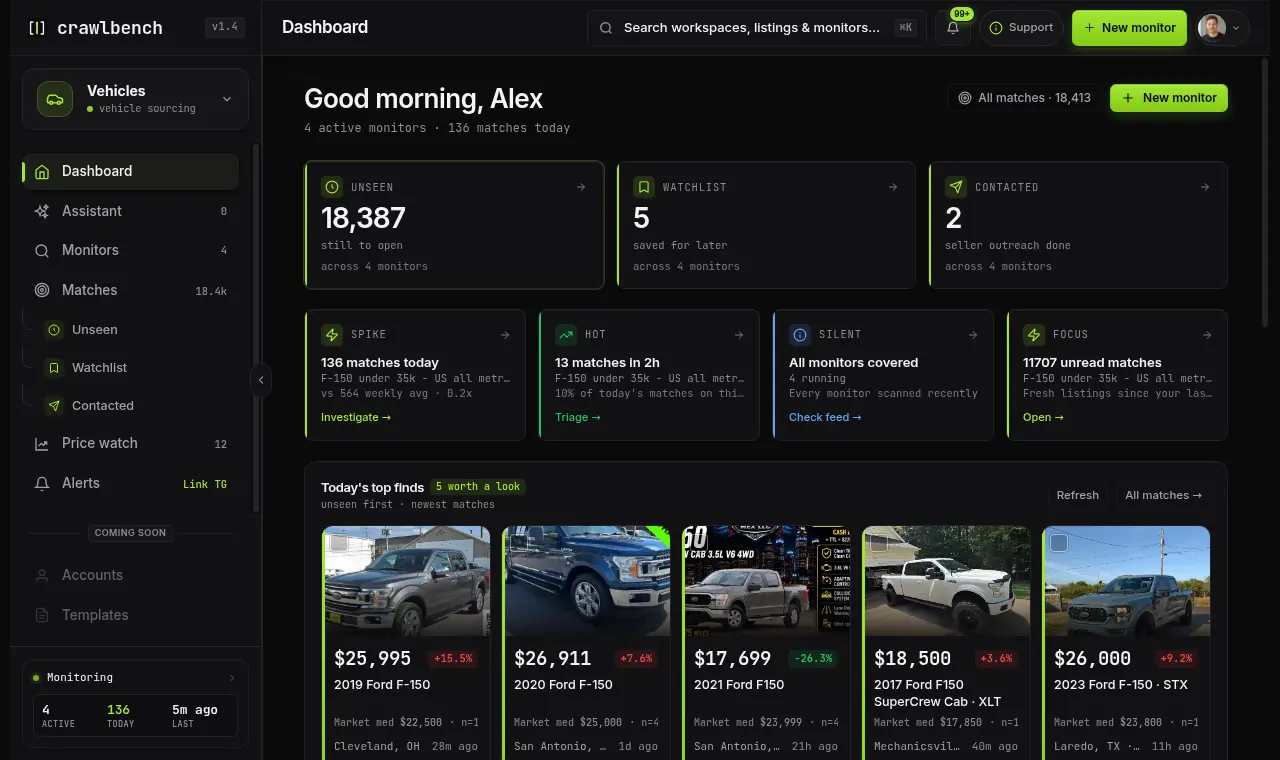Screen dimensions: 1280x760
Task: Open WATCHLIST card arrow
Action: (893, 187)
